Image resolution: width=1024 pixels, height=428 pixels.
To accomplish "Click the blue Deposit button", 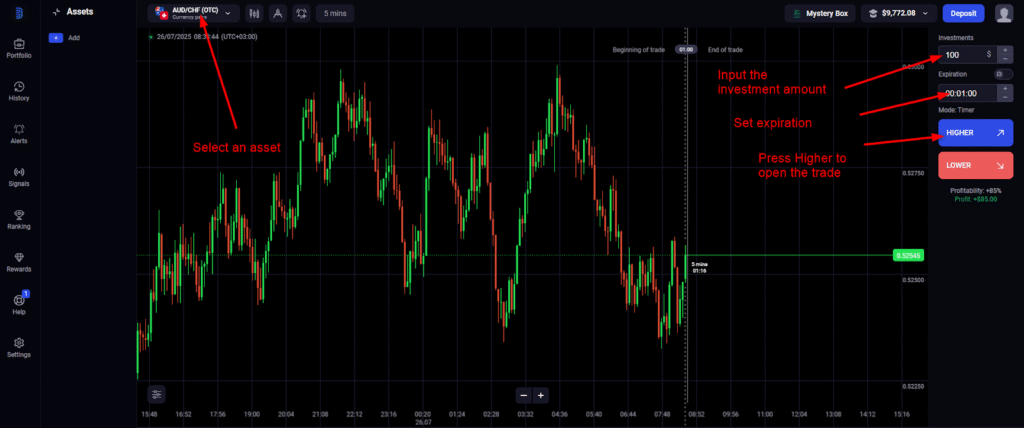I will click(x=963, y=14).
